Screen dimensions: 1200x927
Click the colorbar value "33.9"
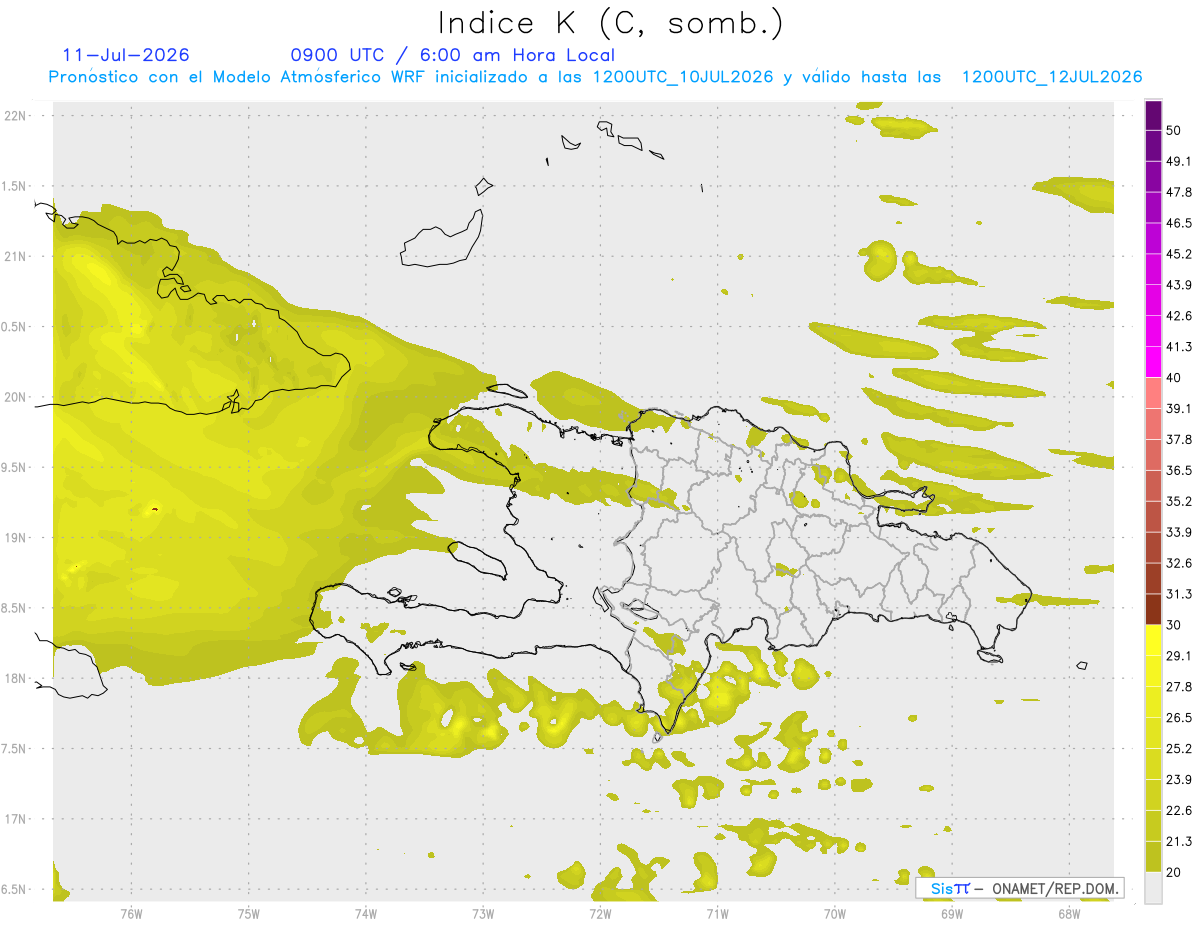1179,533
